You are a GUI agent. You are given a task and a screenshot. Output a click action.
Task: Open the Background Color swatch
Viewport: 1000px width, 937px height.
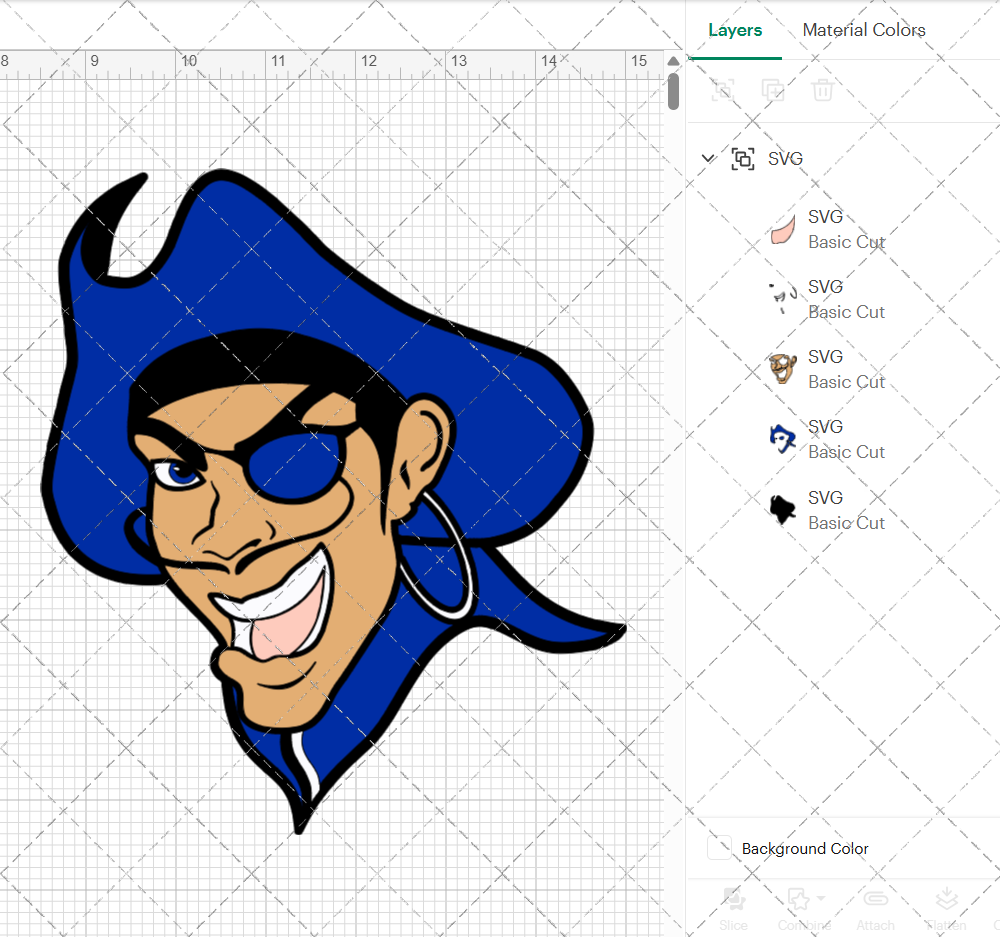(x=719, y=848)
